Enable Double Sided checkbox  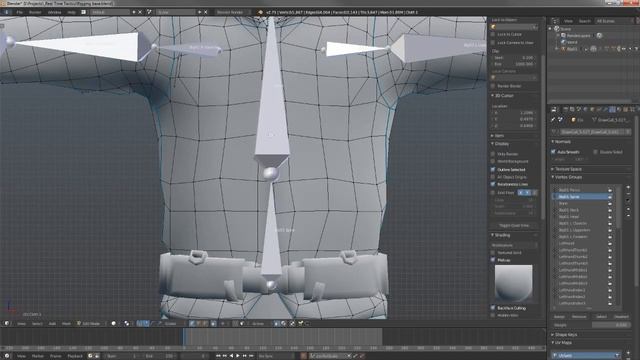pos(596,152)
